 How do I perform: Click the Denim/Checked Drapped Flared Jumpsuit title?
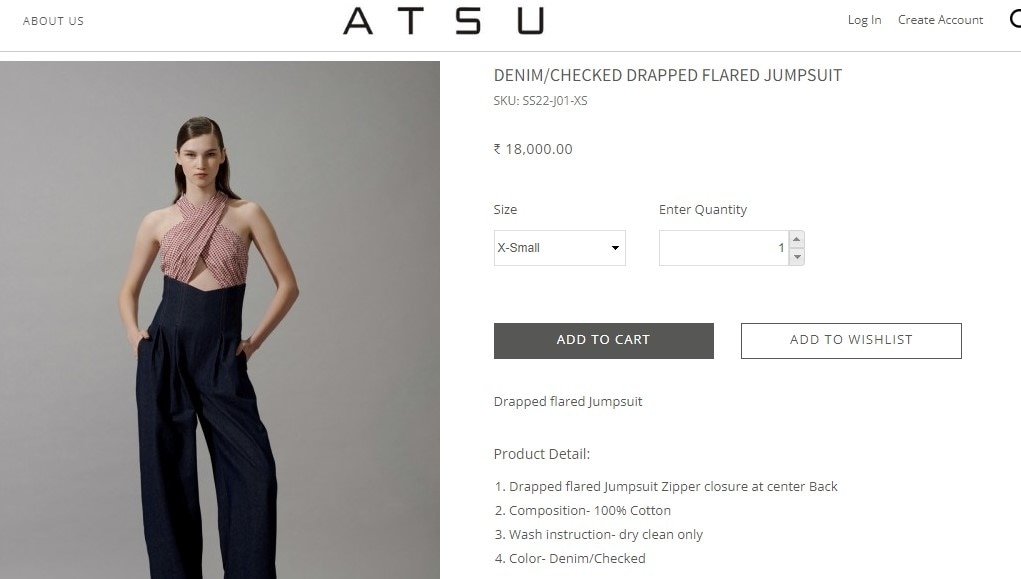(667, 76)
